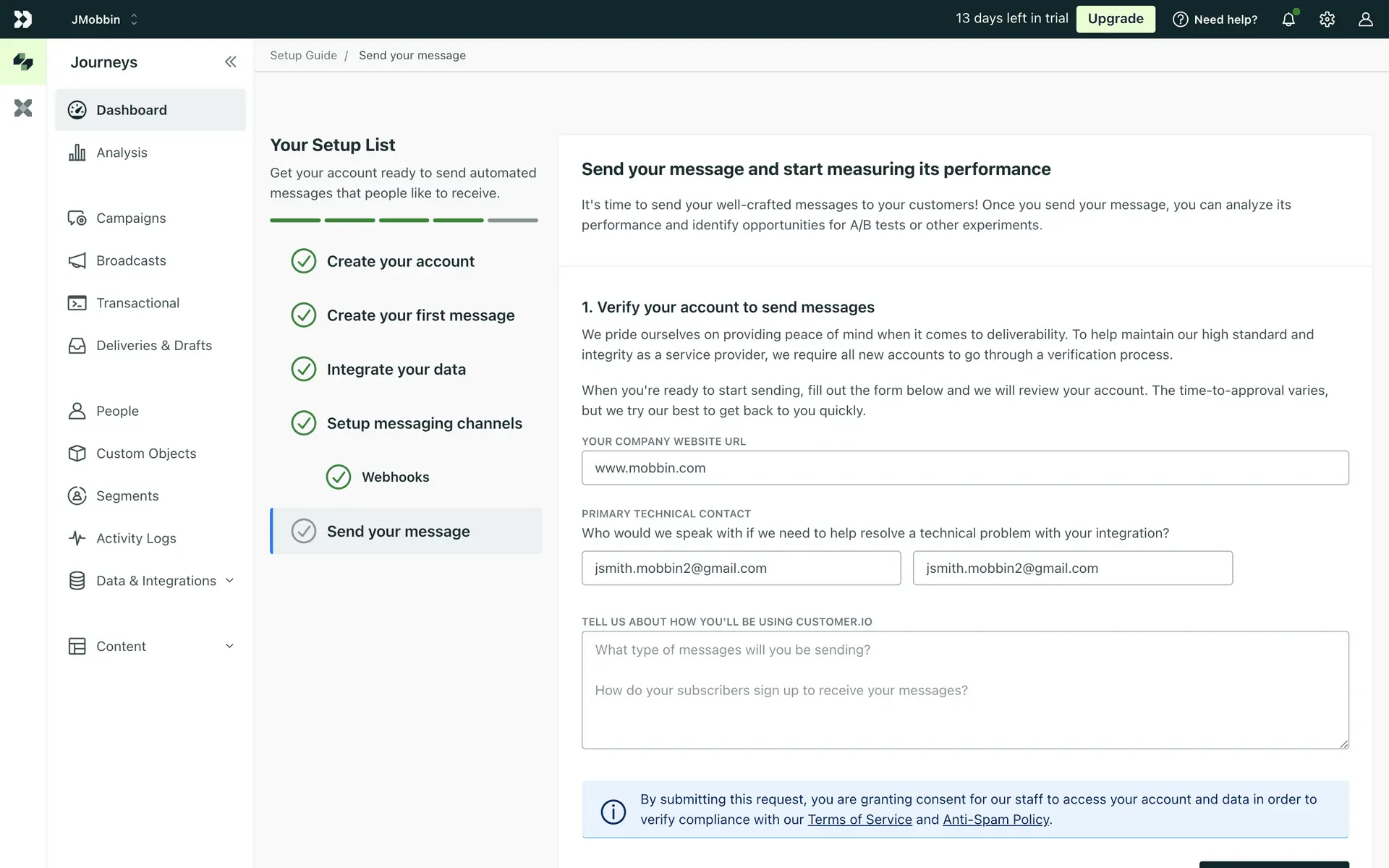Click the Upgrade button

1115,20
